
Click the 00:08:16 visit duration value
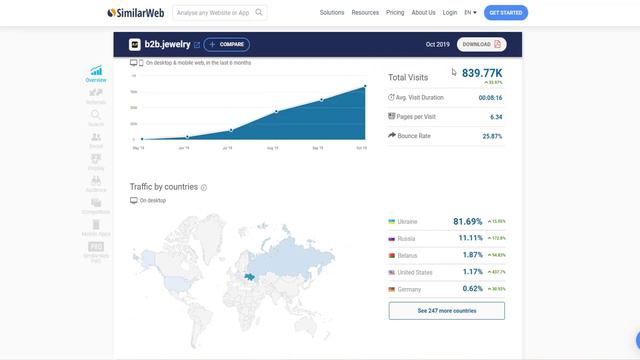(490, 98)
